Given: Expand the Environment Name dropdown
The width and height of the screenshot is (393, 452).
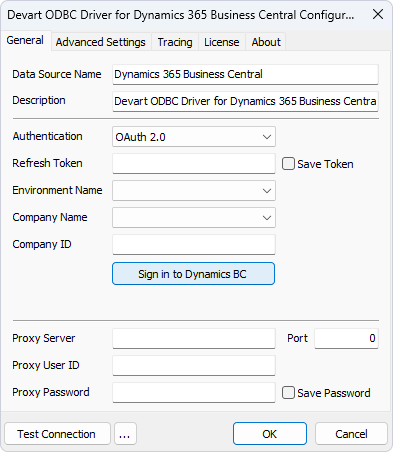Looking at the screenshot, I should click(194, 191).
